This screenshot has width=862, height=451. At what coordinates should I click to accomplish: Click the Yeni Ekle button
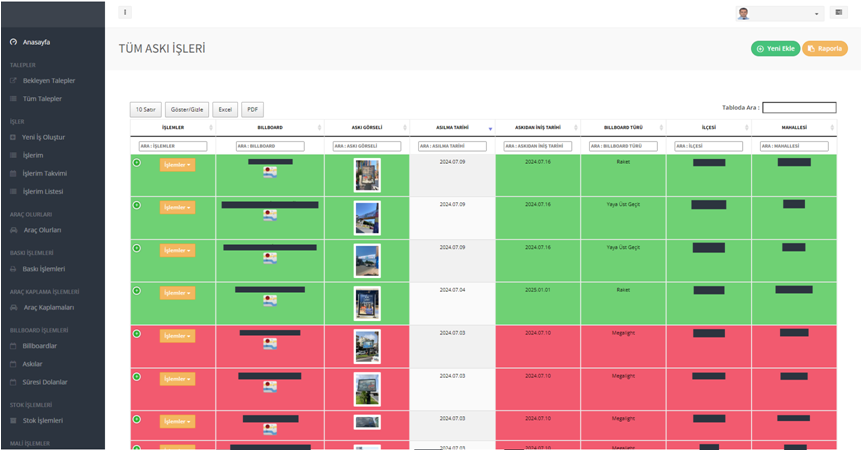pos(774,48)
